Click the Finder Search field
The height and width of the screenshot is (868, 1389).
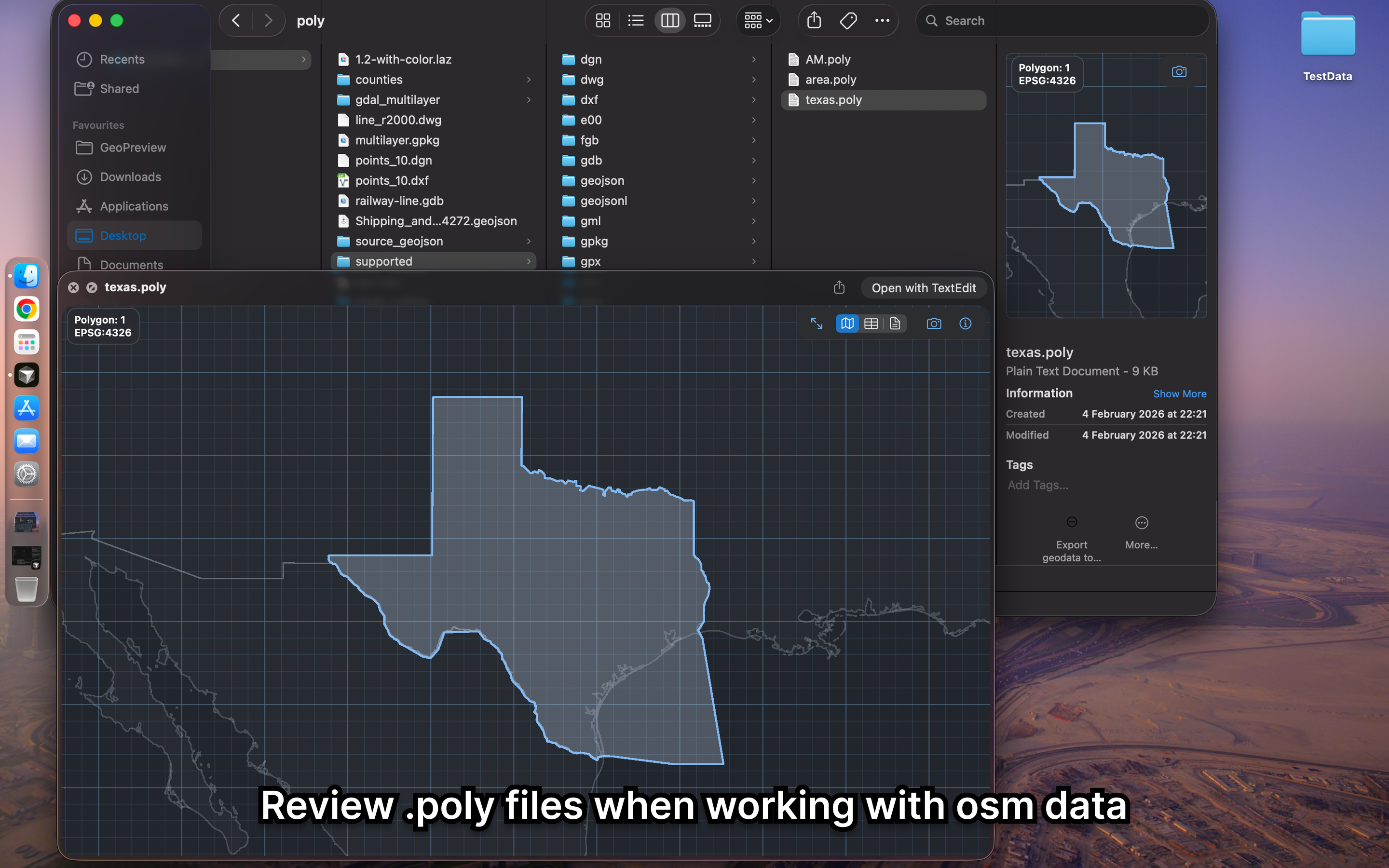[x=1062, y=21]
